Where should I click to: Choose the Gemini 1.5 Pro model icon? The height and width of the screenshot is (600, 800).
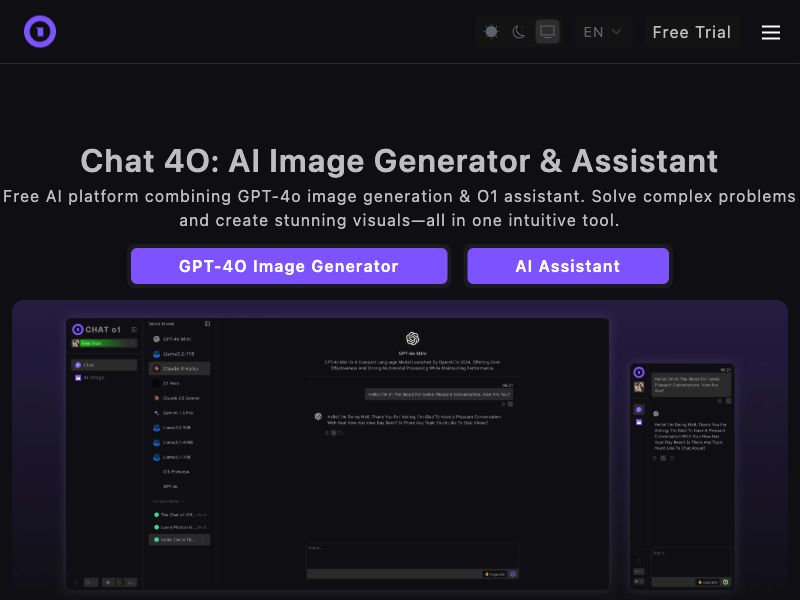(x=156, y=410)
